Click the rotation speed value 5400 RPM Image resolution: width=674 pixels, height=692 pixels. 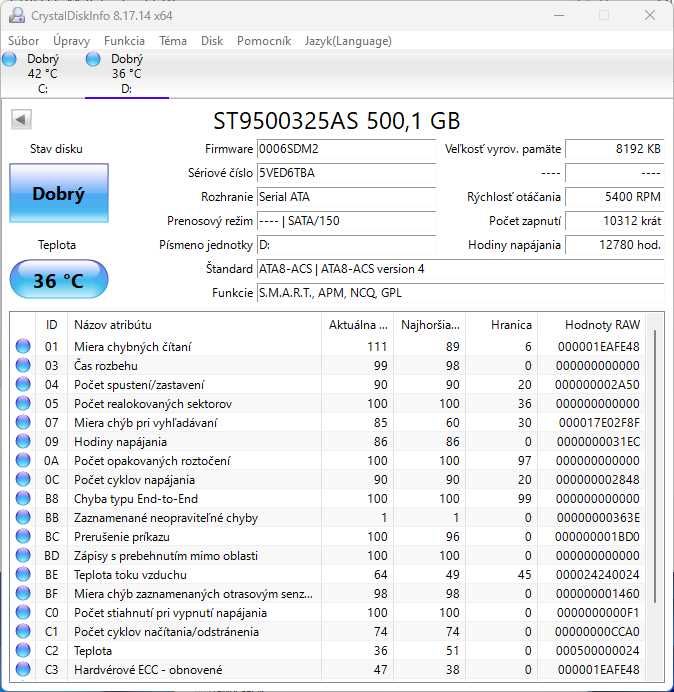pos(614,197)
